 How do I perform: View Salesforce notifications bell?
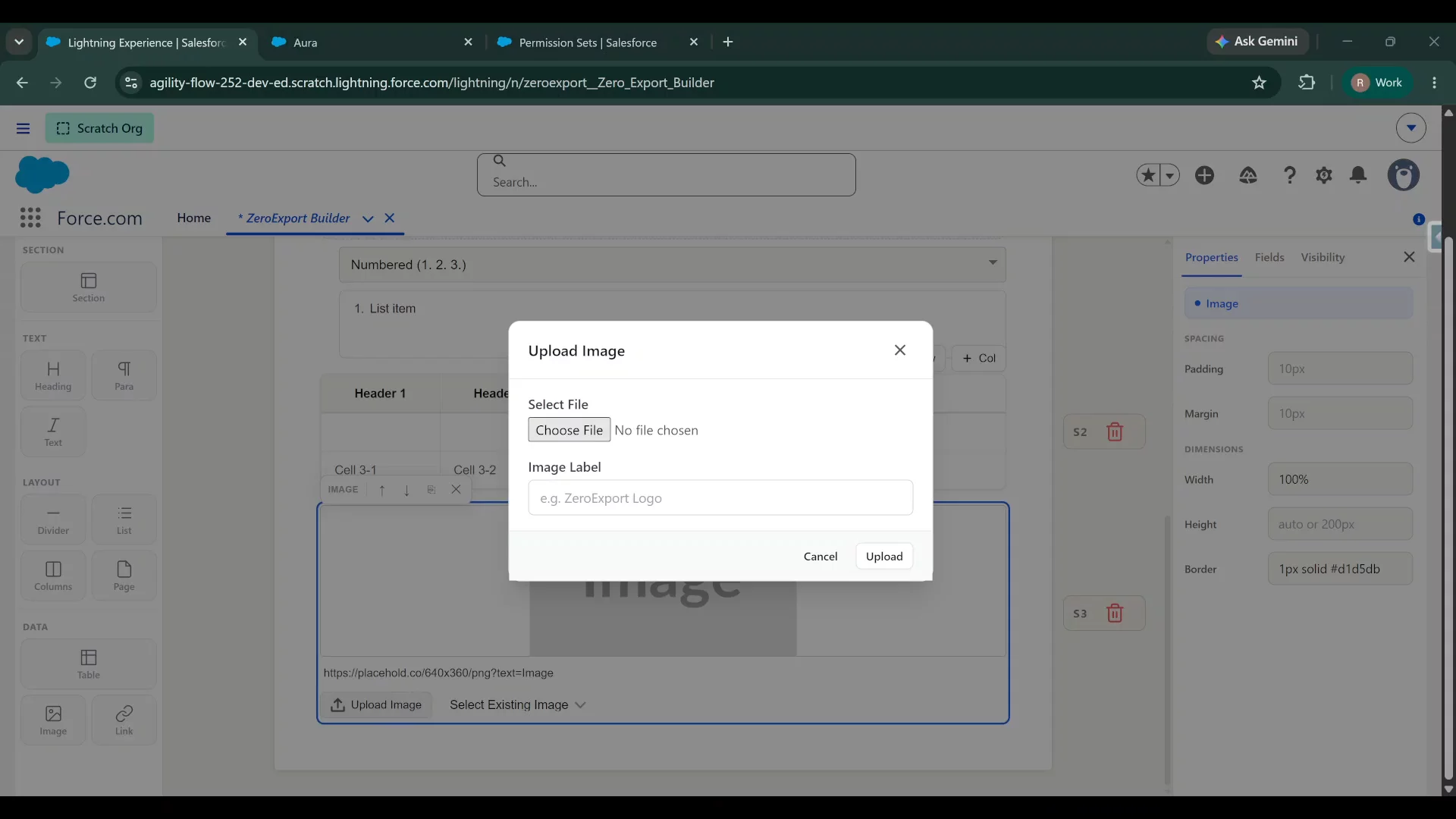[x=1358, y=175]
